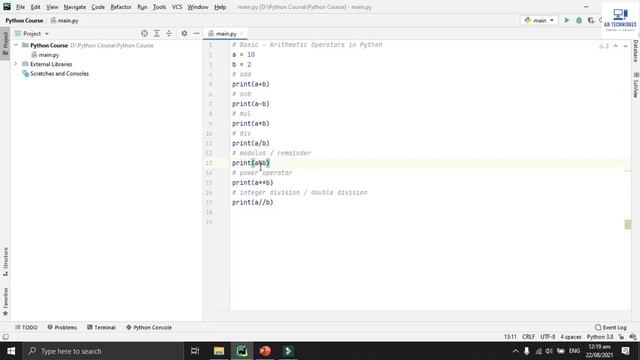Go to previous highlighted error arrow

point(616,46)
